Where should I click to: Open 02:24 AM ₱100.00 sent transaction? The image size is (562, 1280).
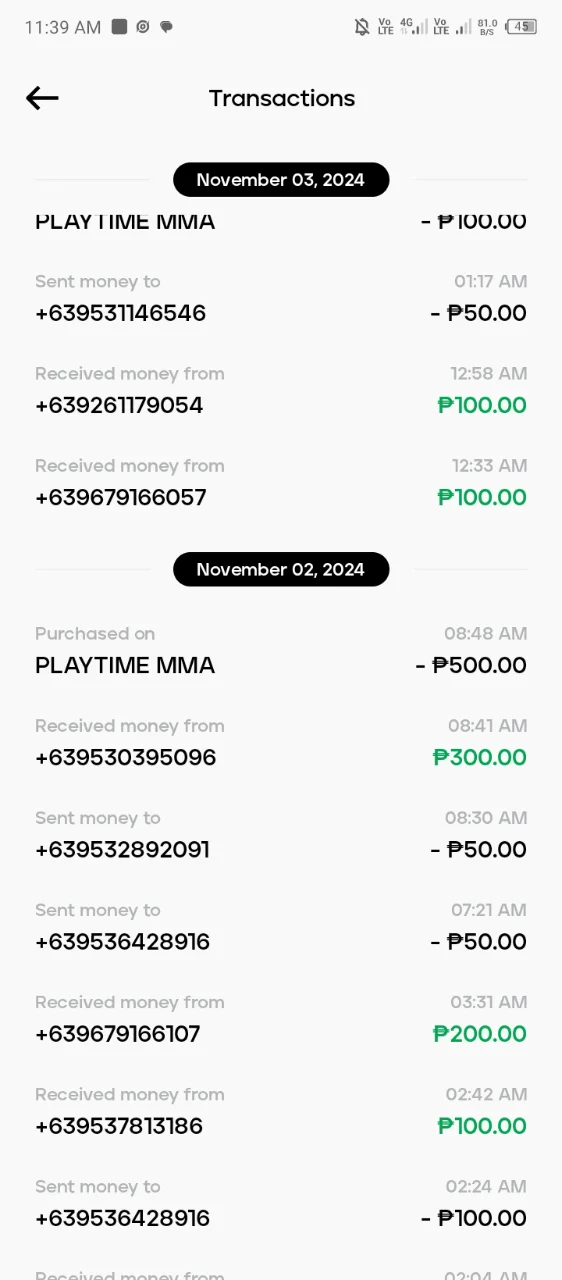[281, 1203]
